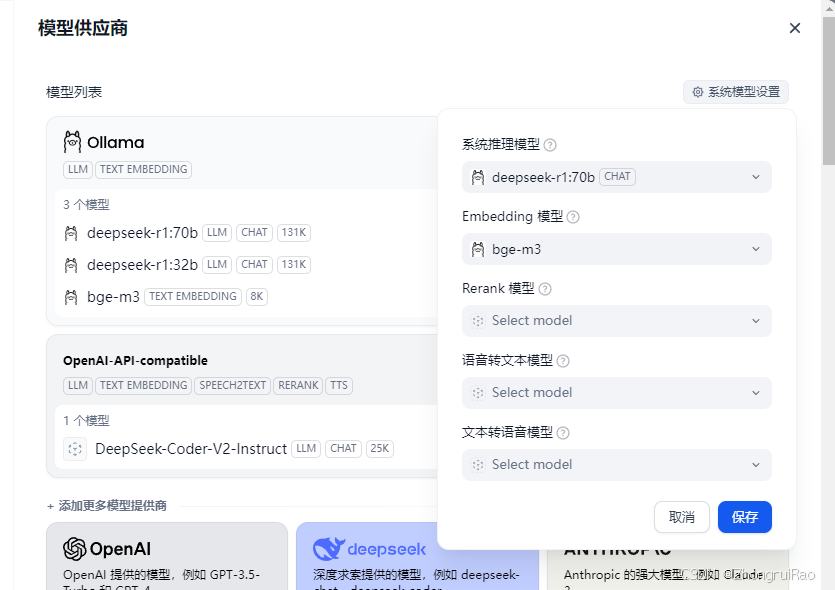Click the DeepSeek-Coder-V2-Instruct model name
The width and height of the screenshot is (835, 590).
[191, 449]
